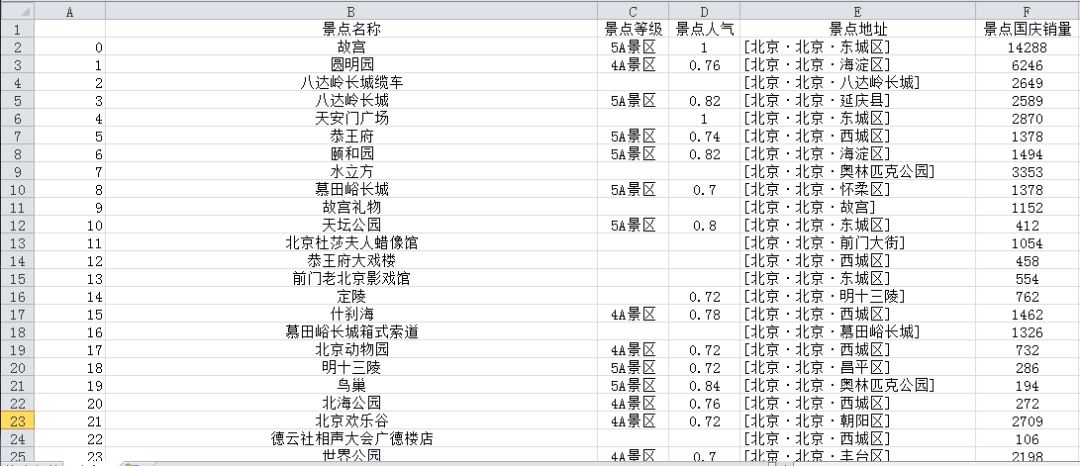Select the cell 北京欢乐谷

(x=351, y=421)
